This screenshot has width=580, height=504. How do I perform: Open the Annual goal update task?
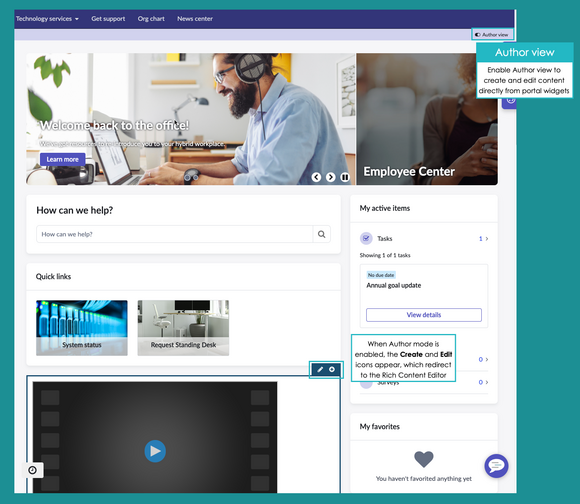[x=394, y=285]
